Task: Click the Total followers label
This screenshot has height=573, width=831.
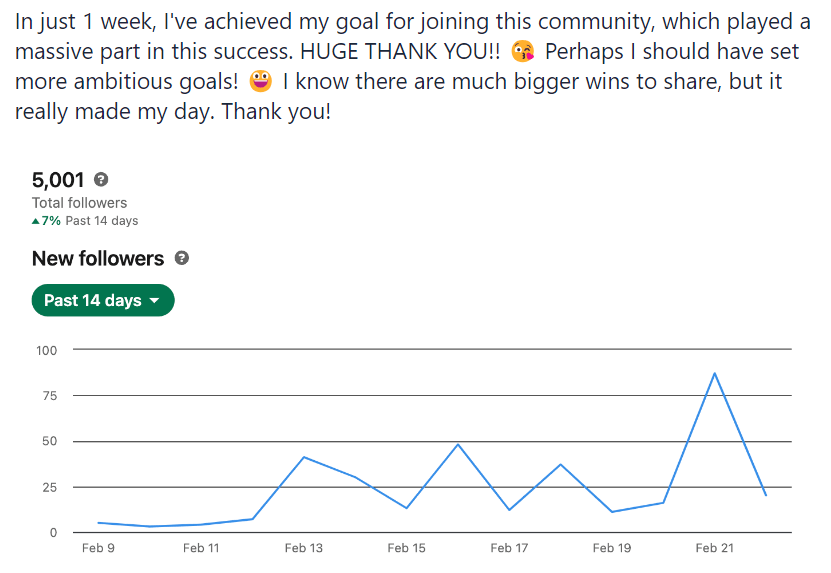Action: (x=79, y=203)
